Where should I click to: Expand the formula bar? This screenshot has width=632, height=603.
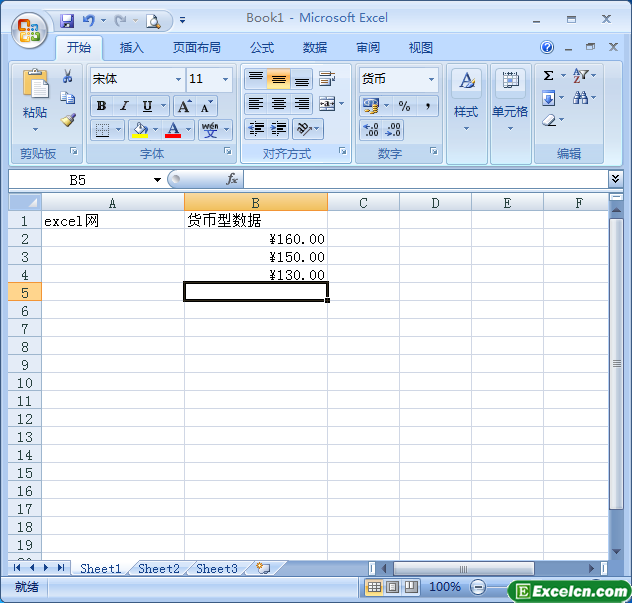(x=615, y=179)
